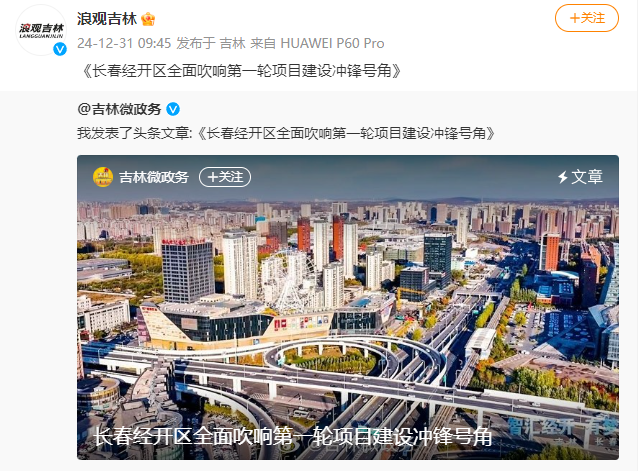The height and width of the screenshot is (471, 638).
Task: Open the top post title text 《长春经开区全面吹响…》
Action: pos(240,71)
